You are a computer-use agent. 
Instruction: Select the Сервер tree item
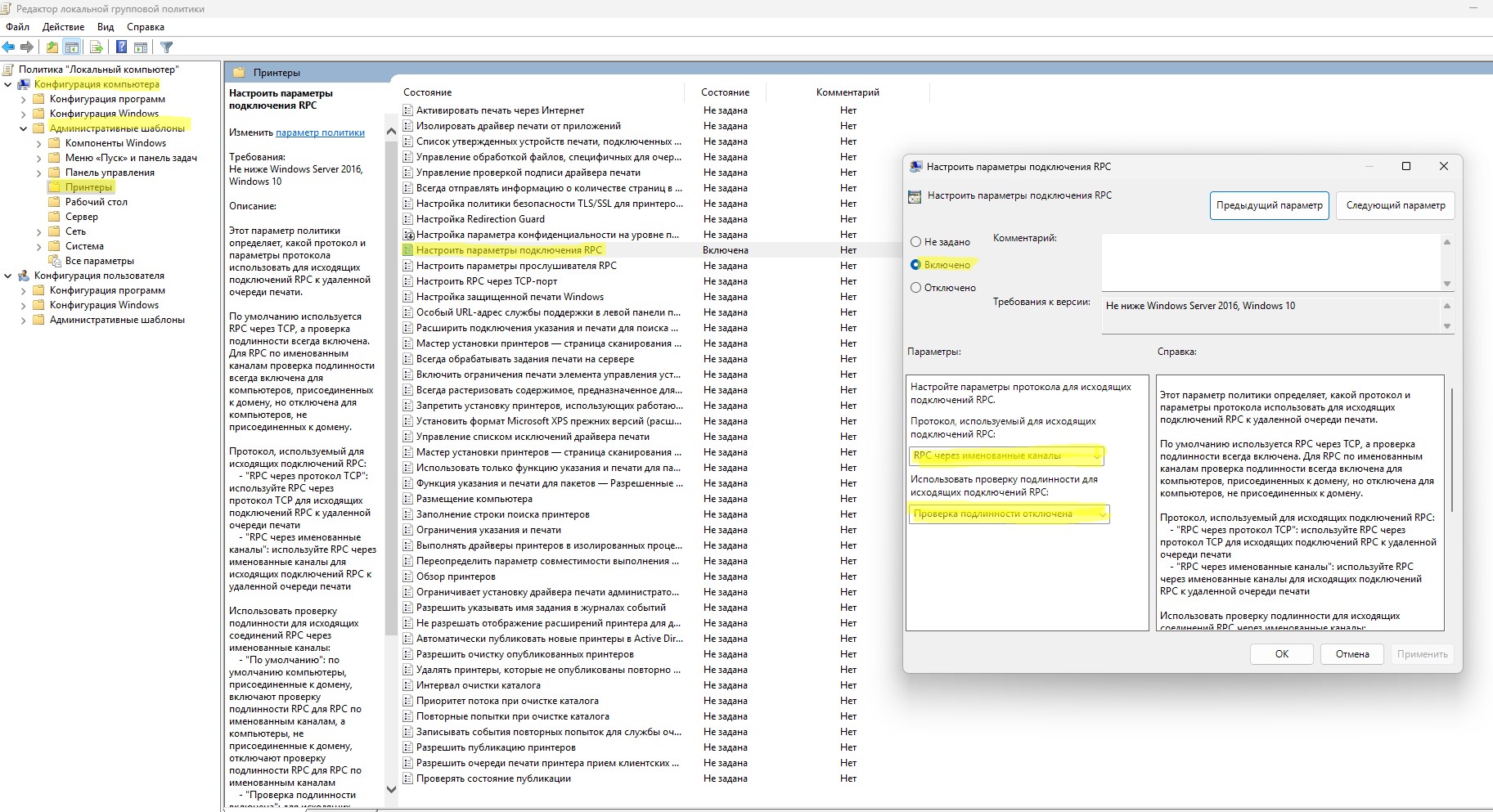[x=82, y=217]
